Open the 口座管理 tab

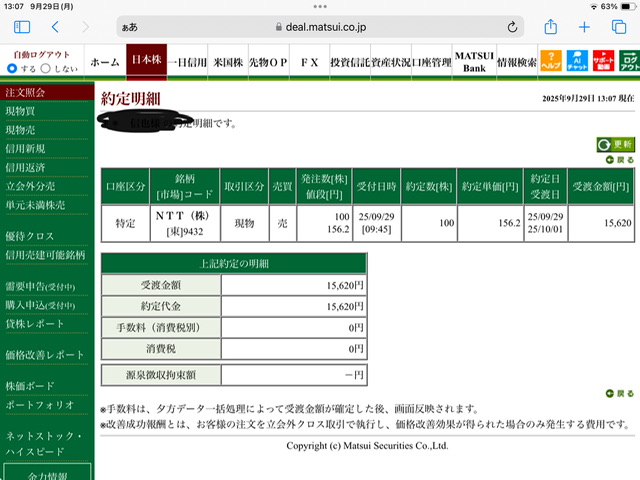(x=432, y=62)
